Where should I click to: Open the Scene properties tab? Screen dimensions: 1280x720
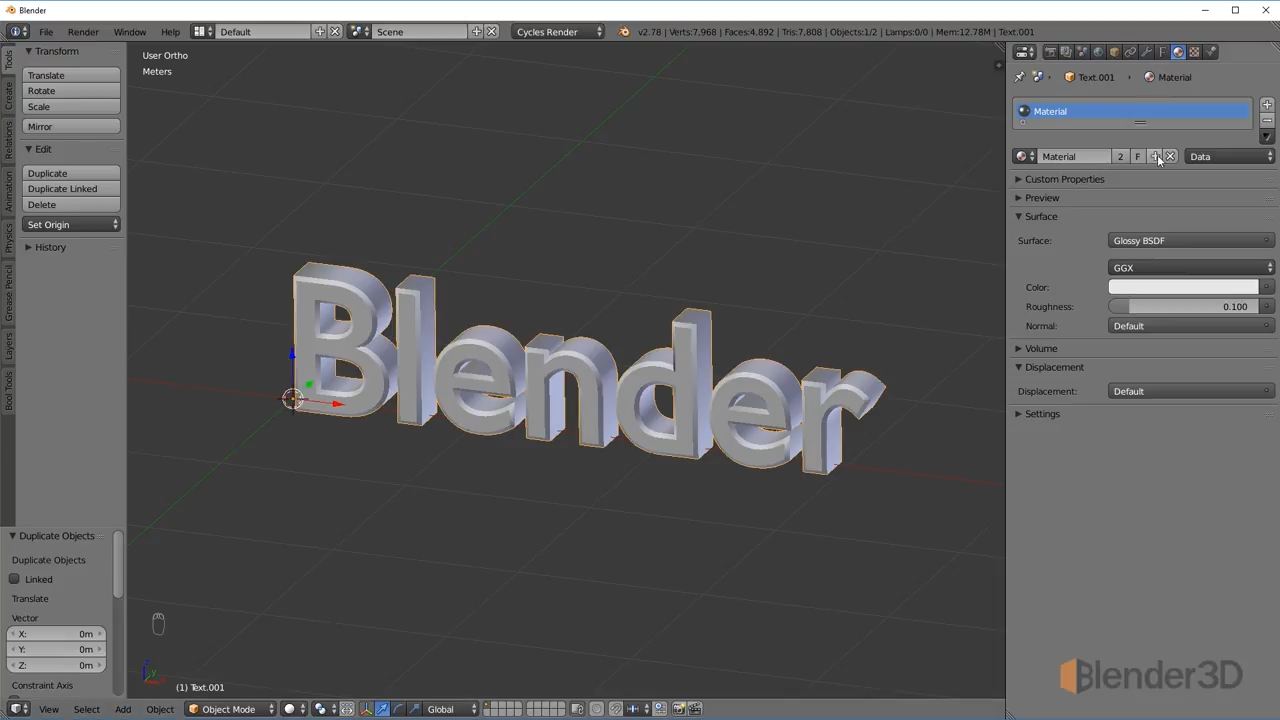pos(1082,52)
